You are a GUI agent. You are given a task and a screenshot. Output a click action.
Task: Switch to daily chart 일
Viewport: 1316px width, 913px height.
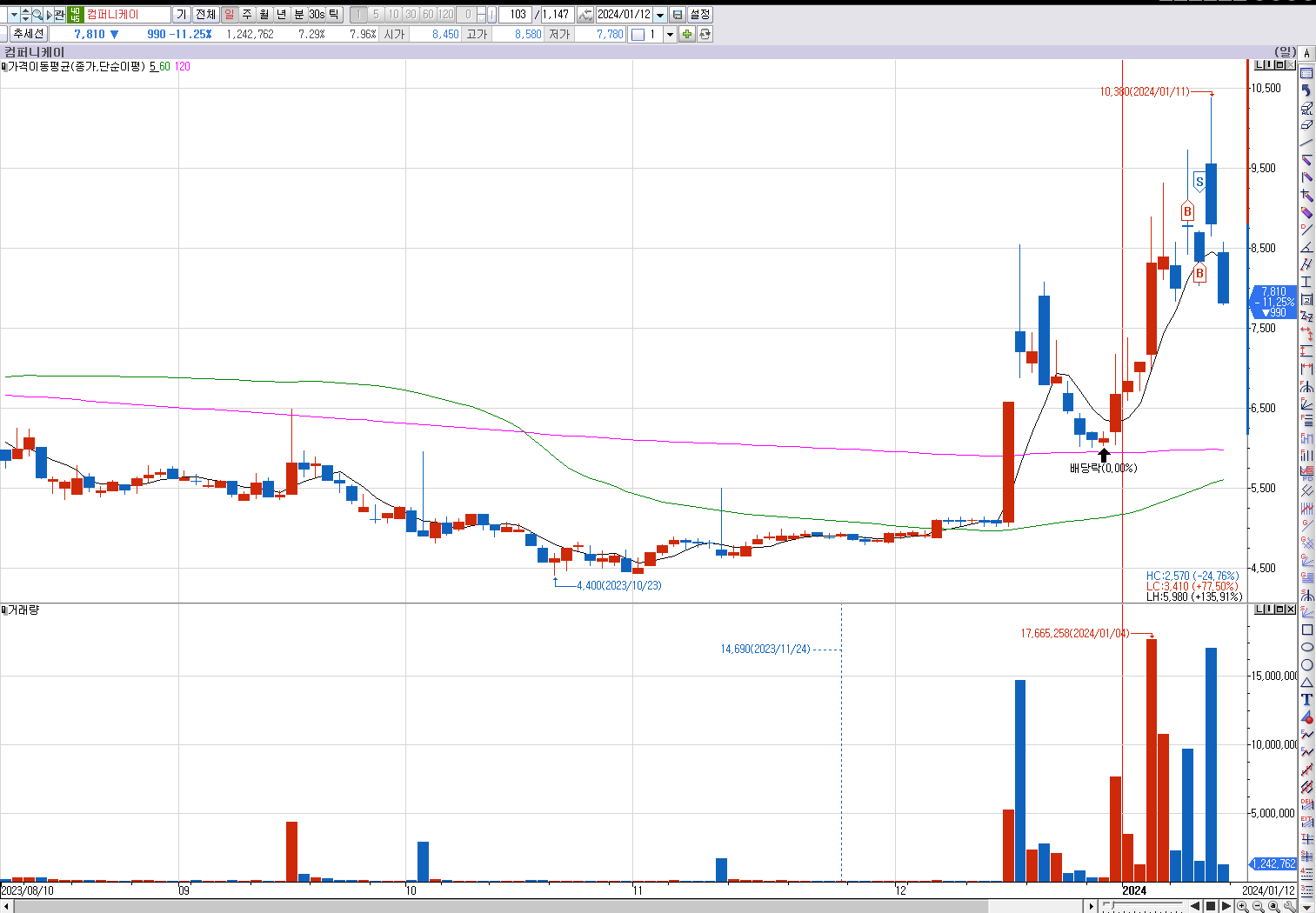(229, 15)
